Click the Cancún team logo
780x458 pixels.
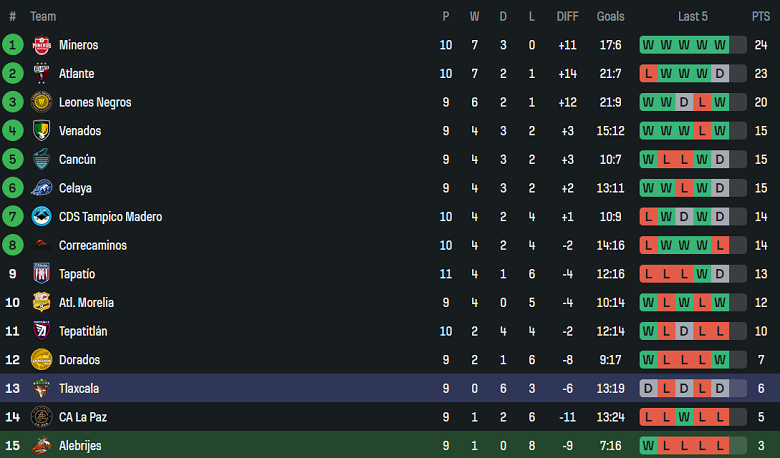[41, 159]
